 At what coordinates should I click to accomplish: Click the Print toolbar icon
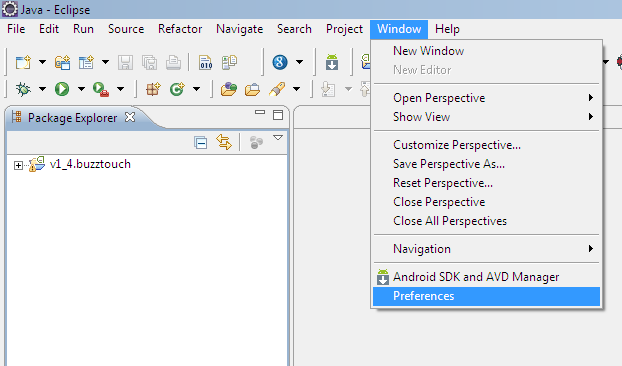point(173,62)
